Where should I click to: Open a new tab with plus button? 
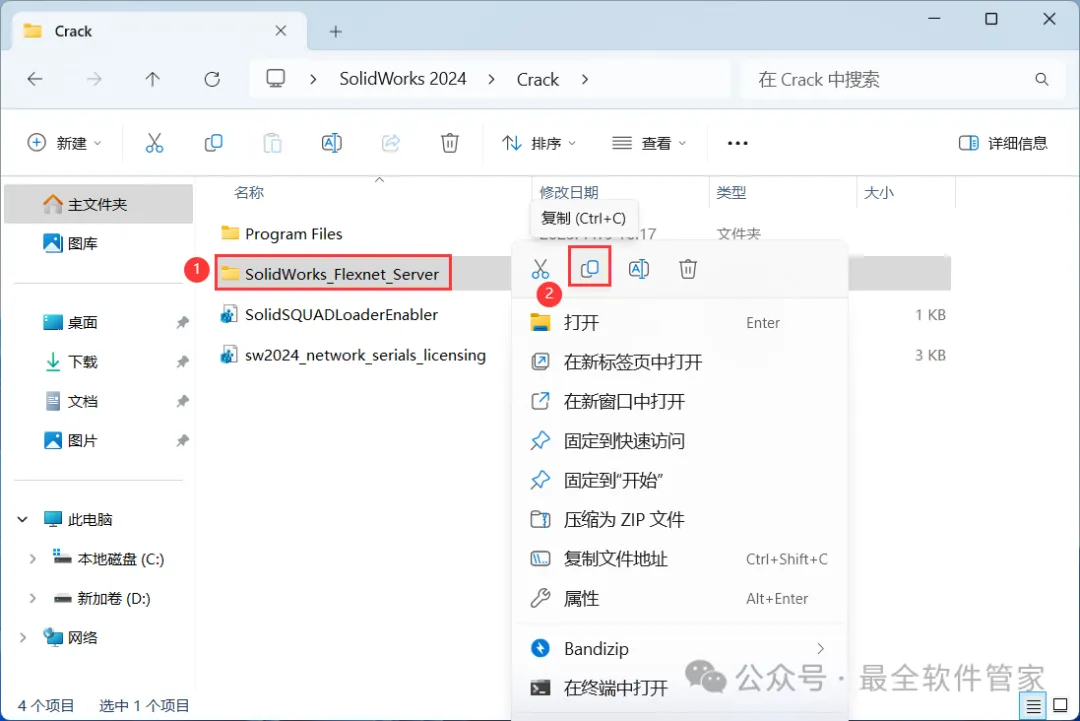tap(335, 32)
